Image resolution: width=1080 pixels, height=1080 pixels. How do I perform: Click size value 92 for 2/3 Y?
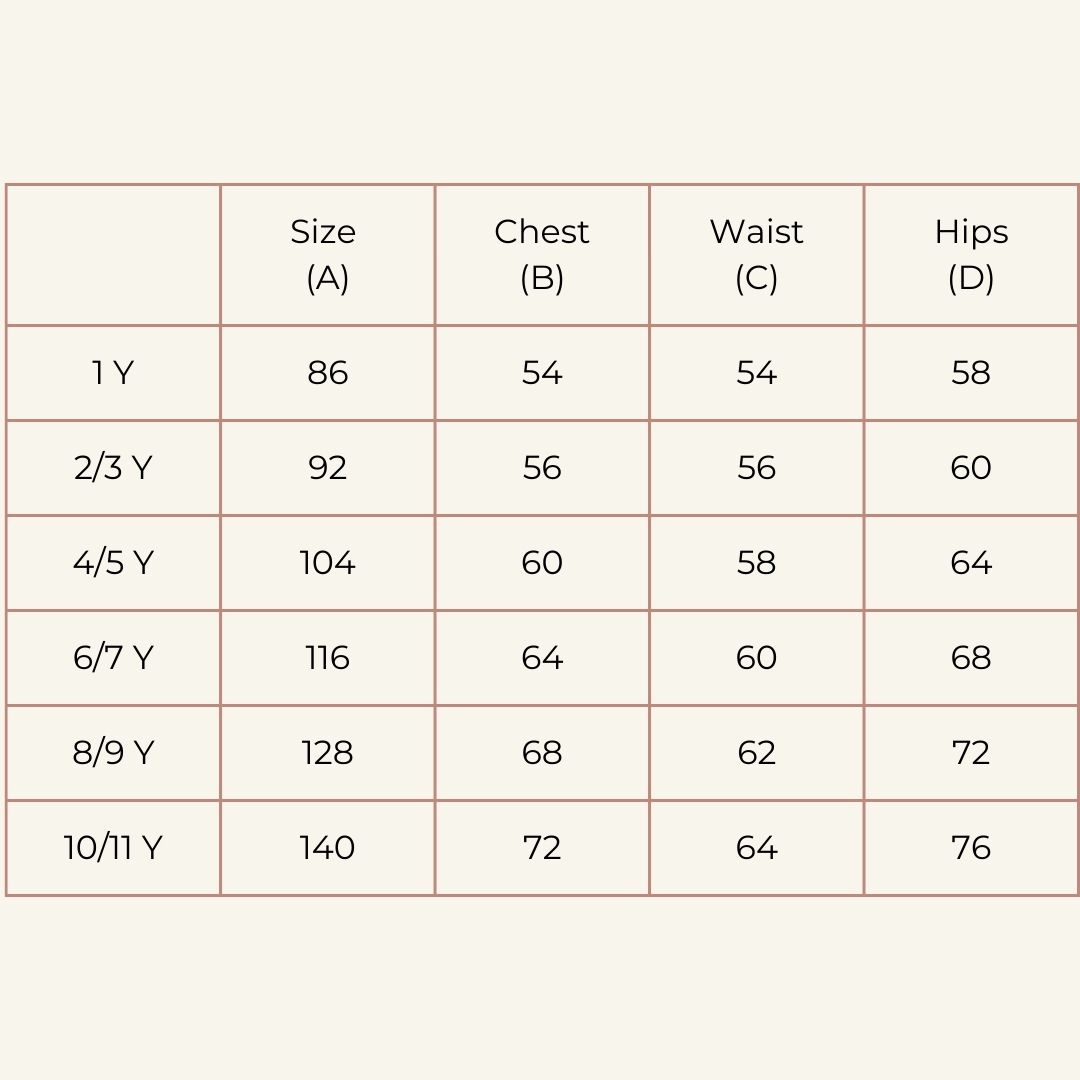(x=327, y=468)
